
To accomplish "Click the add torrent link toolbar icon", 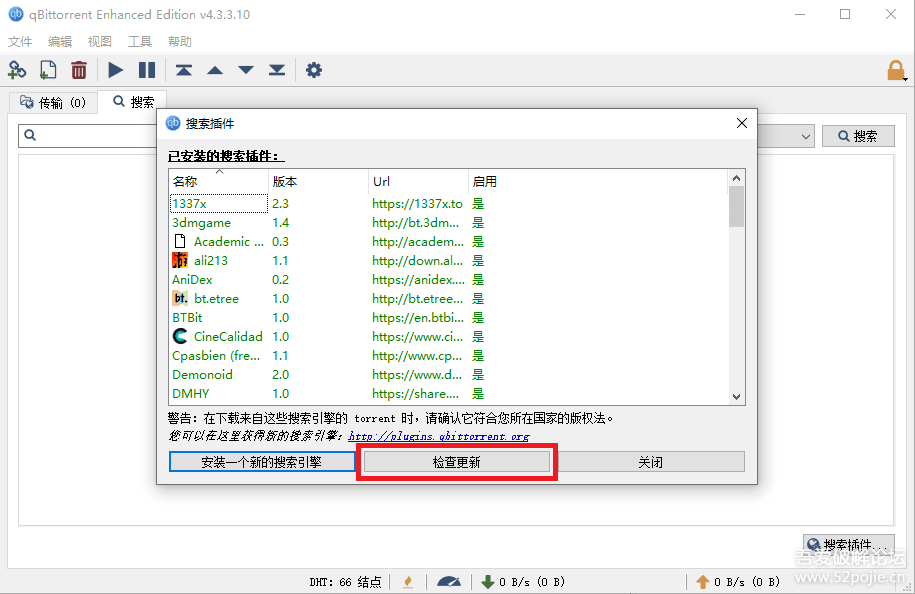I will click(x=17, y=71).
